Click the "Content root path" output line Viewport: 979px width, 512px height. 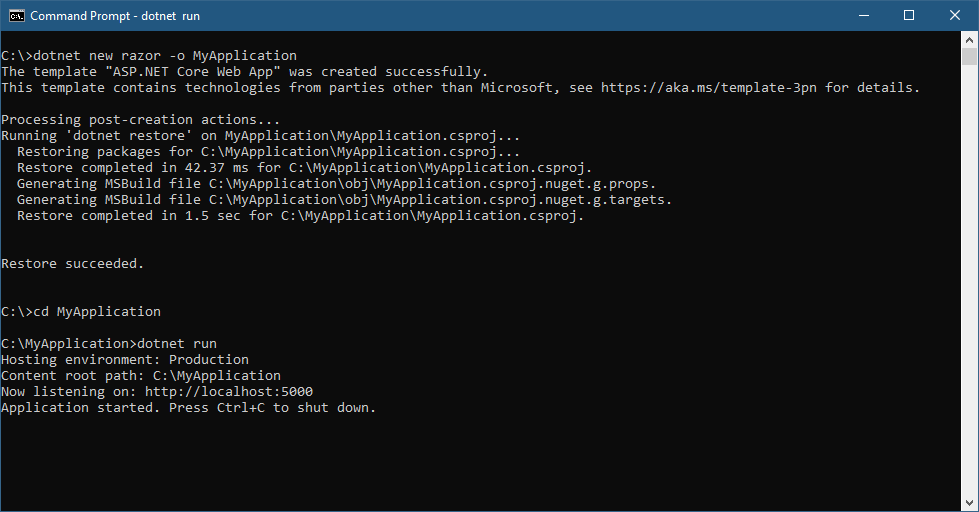(141, 376)
